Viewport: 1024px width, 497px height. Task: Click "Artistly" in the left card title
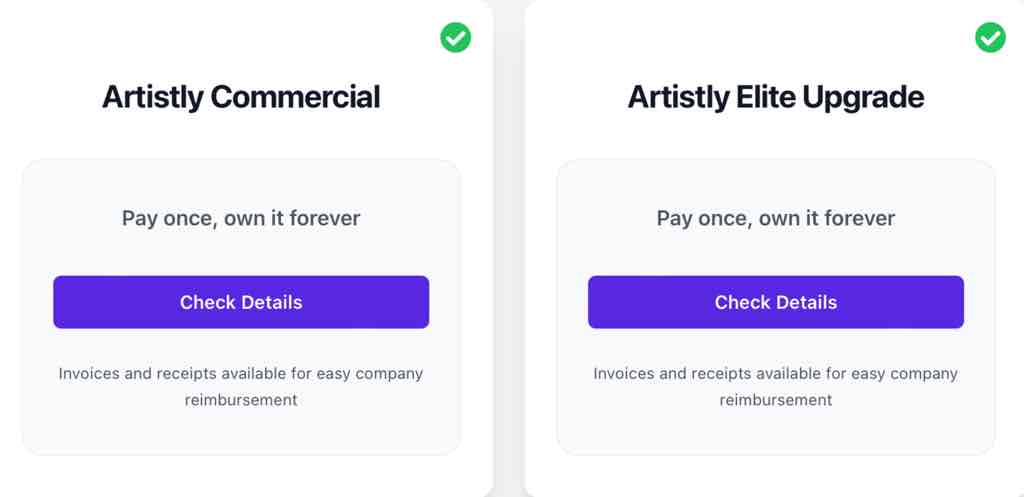pos(153,97)
